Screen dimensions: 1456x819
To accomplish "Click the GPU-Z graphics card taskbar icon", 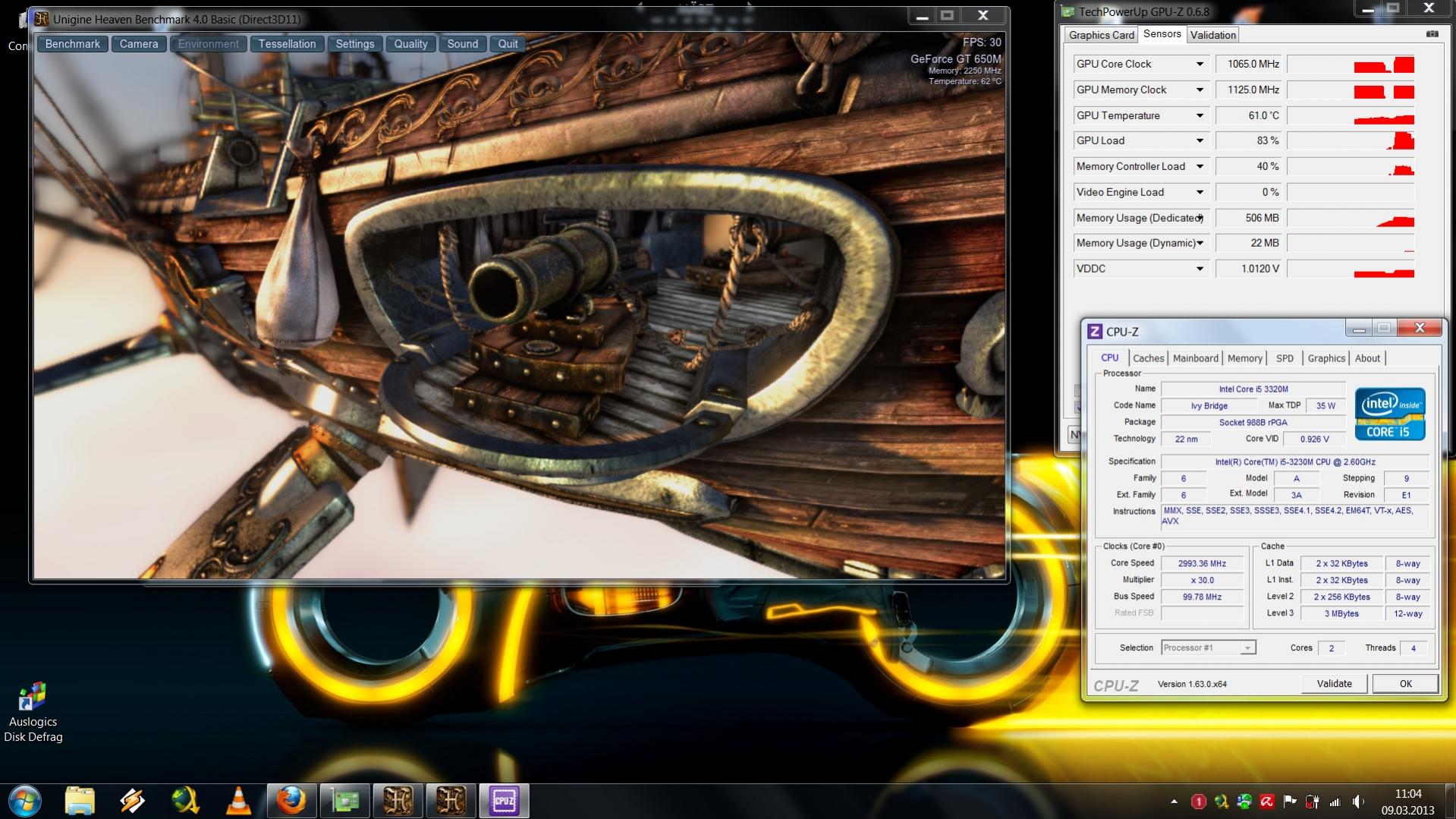I will click(344, 801).
